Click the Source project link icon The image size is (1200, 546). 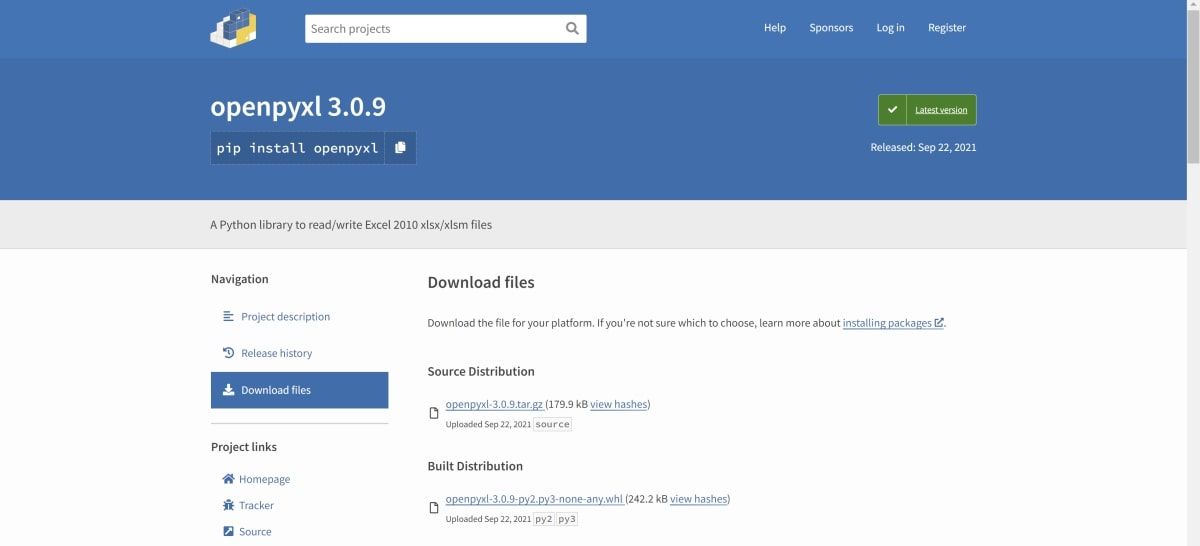(228, 531)
